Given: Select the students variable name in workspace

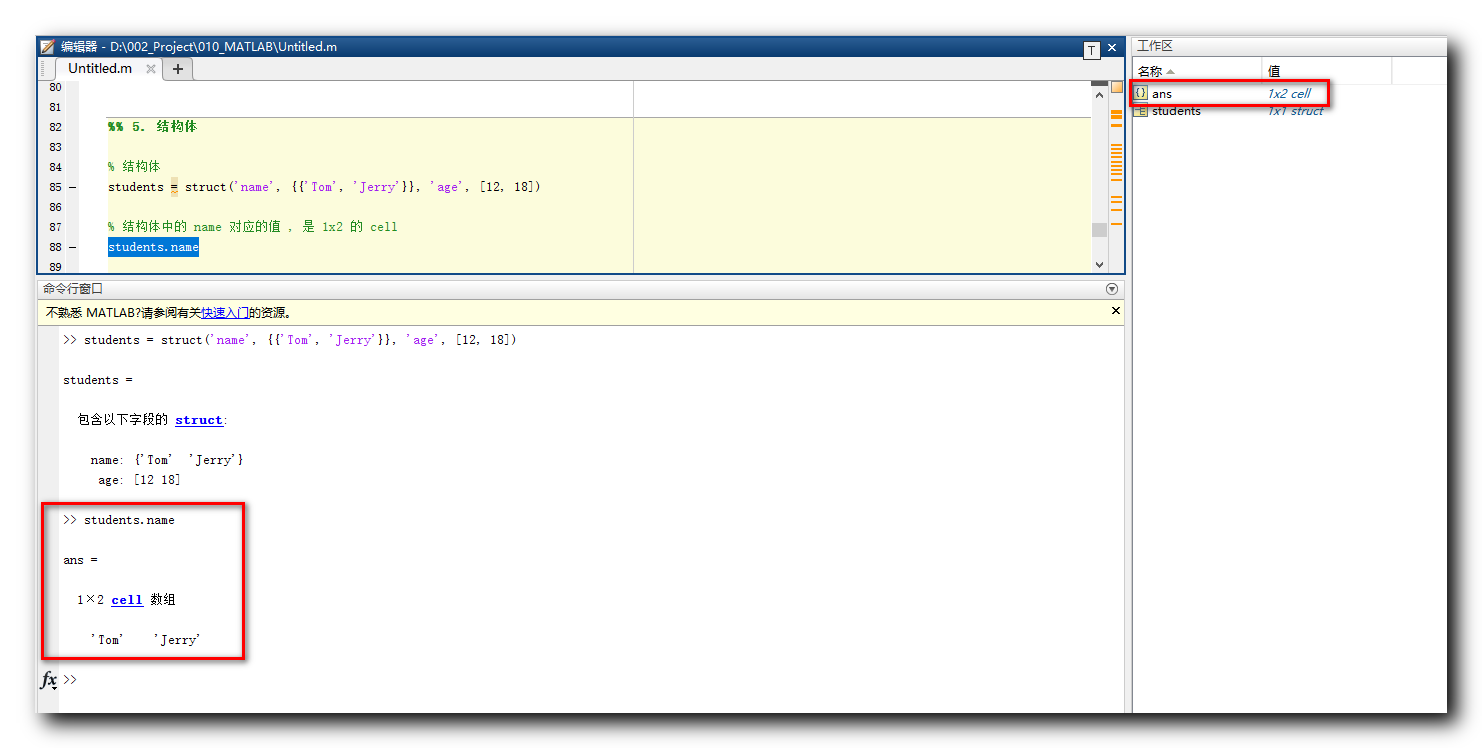Looking at the screenshot, I should 1176,111.
